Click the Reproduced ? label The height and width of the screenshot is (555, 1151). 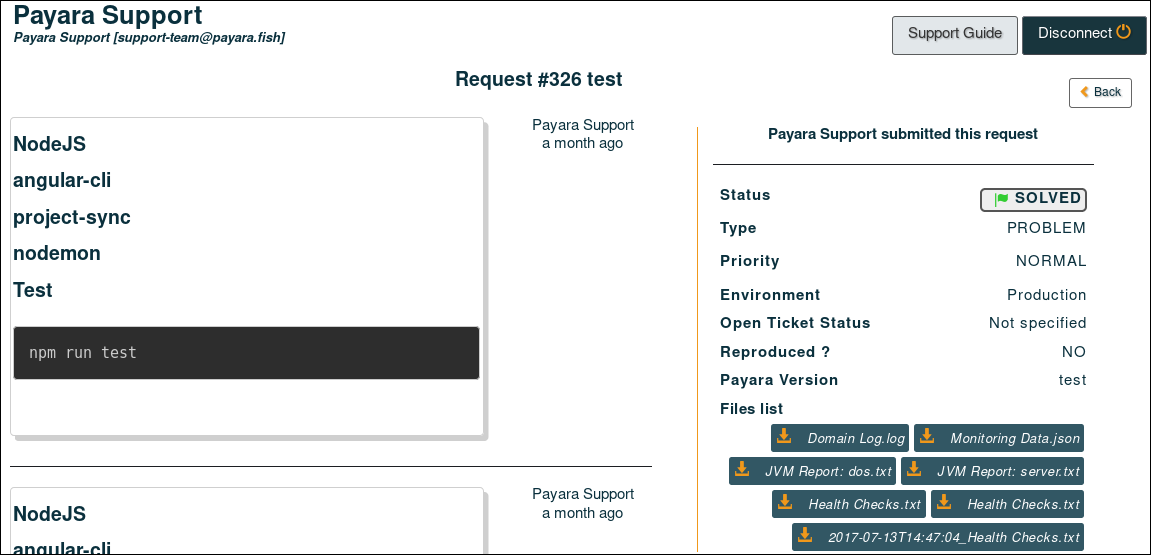coord(775,352)
